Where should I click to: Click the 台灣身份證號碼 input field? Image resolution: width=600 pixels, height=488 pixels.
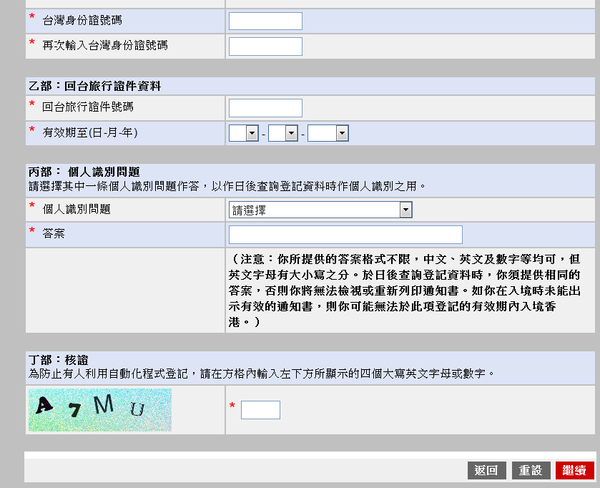(265, 21)
